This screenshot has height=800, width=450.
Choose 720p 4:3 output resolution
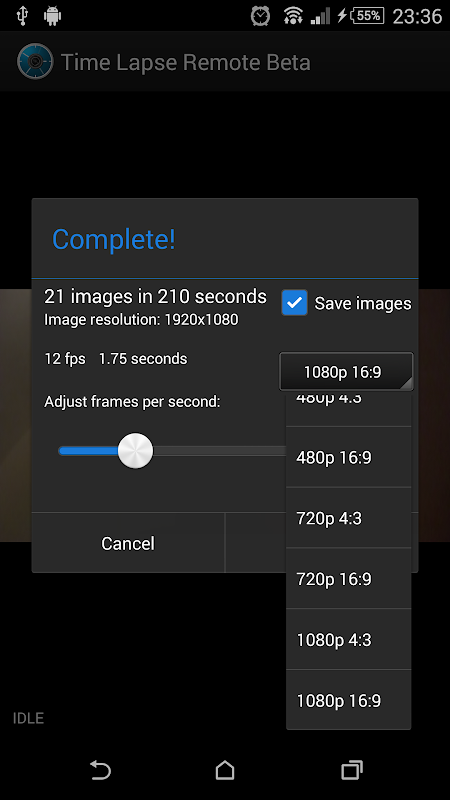point(348,518)
